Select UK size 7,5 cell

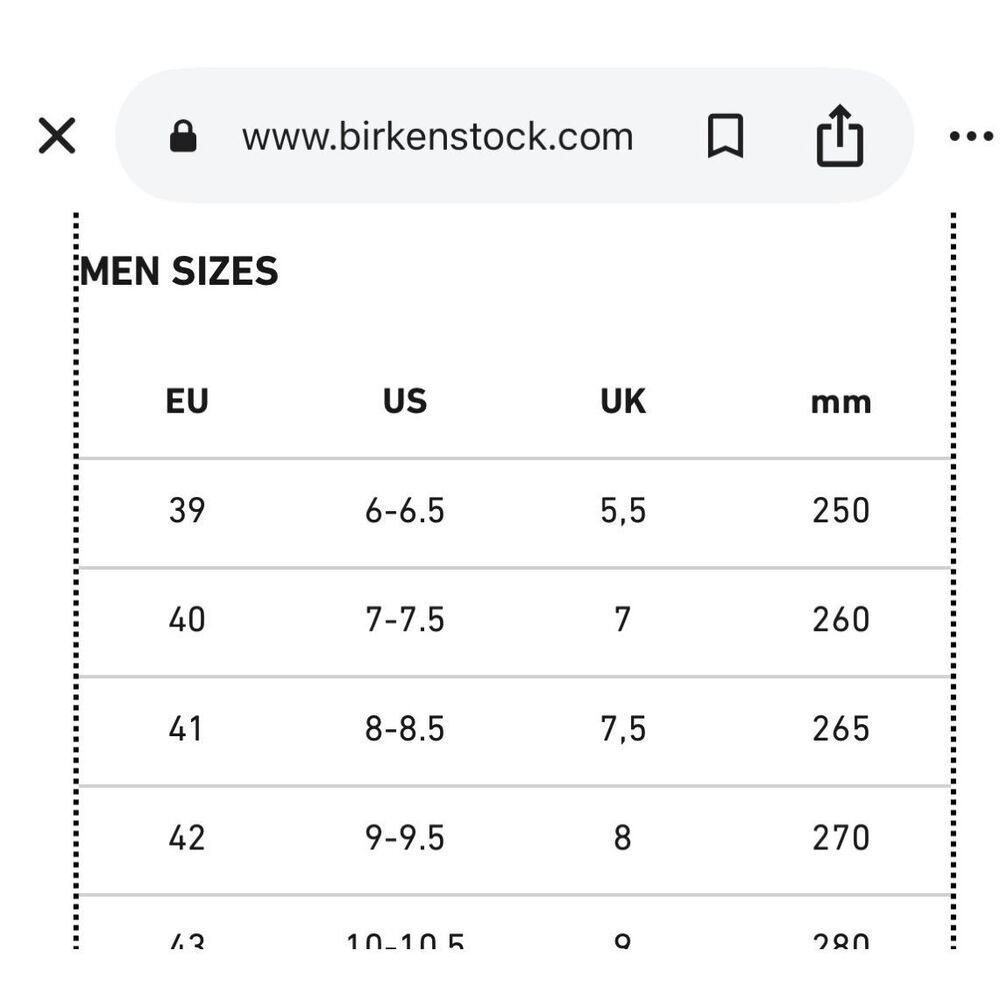tap(623, 729)
